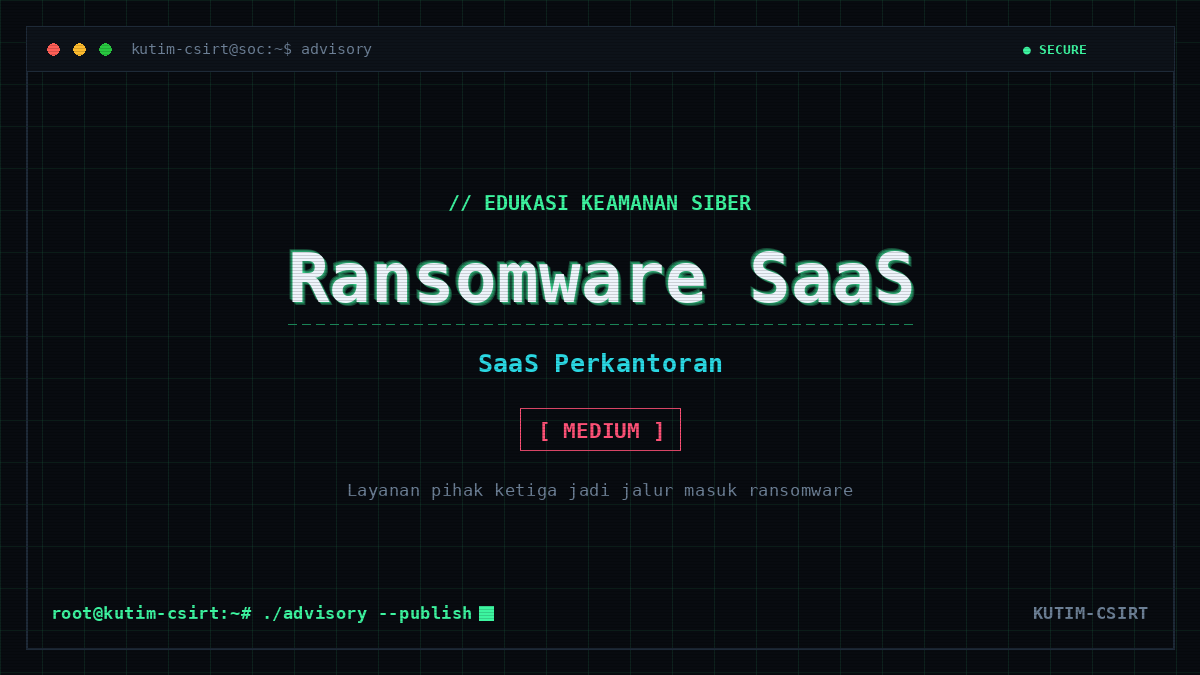Click the description 'Layanan pihak ketiga jadi jalur masuk ransomware'
Screen dimensions: 1200x675
point(600,490)
